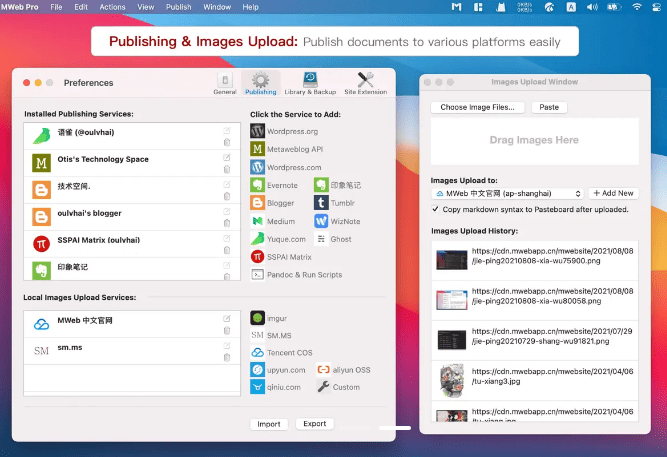Add the Evernote publishing service
The height and width of the screenshot is (457, 667).
pyautogui.click(x=274, y=185)
